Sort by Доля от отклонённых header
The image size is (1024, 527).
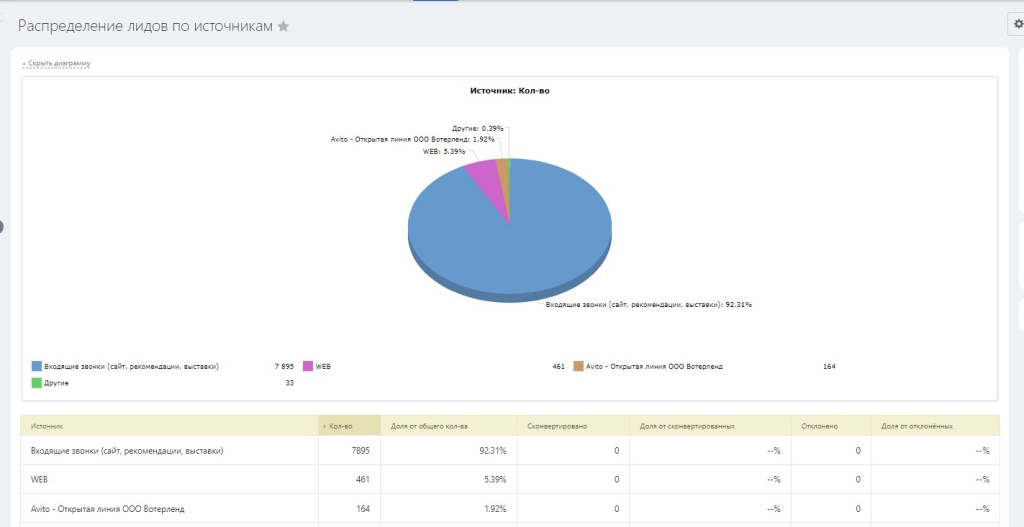(917, 426)
